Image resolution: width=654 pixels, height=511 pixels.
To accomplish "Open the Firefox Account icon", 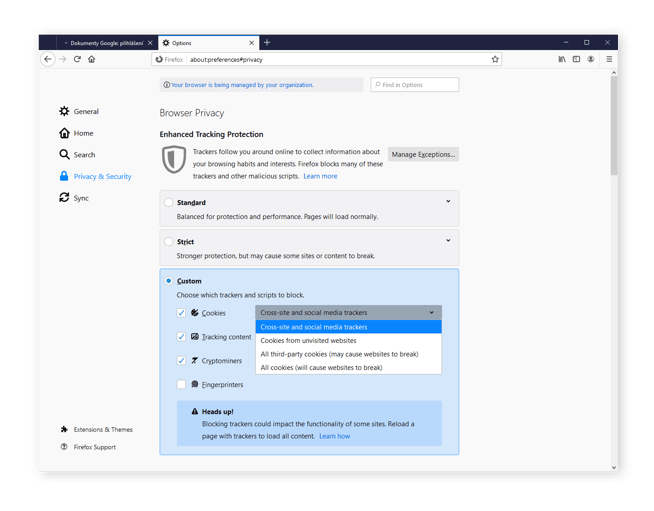I will (x=591, y=59).
